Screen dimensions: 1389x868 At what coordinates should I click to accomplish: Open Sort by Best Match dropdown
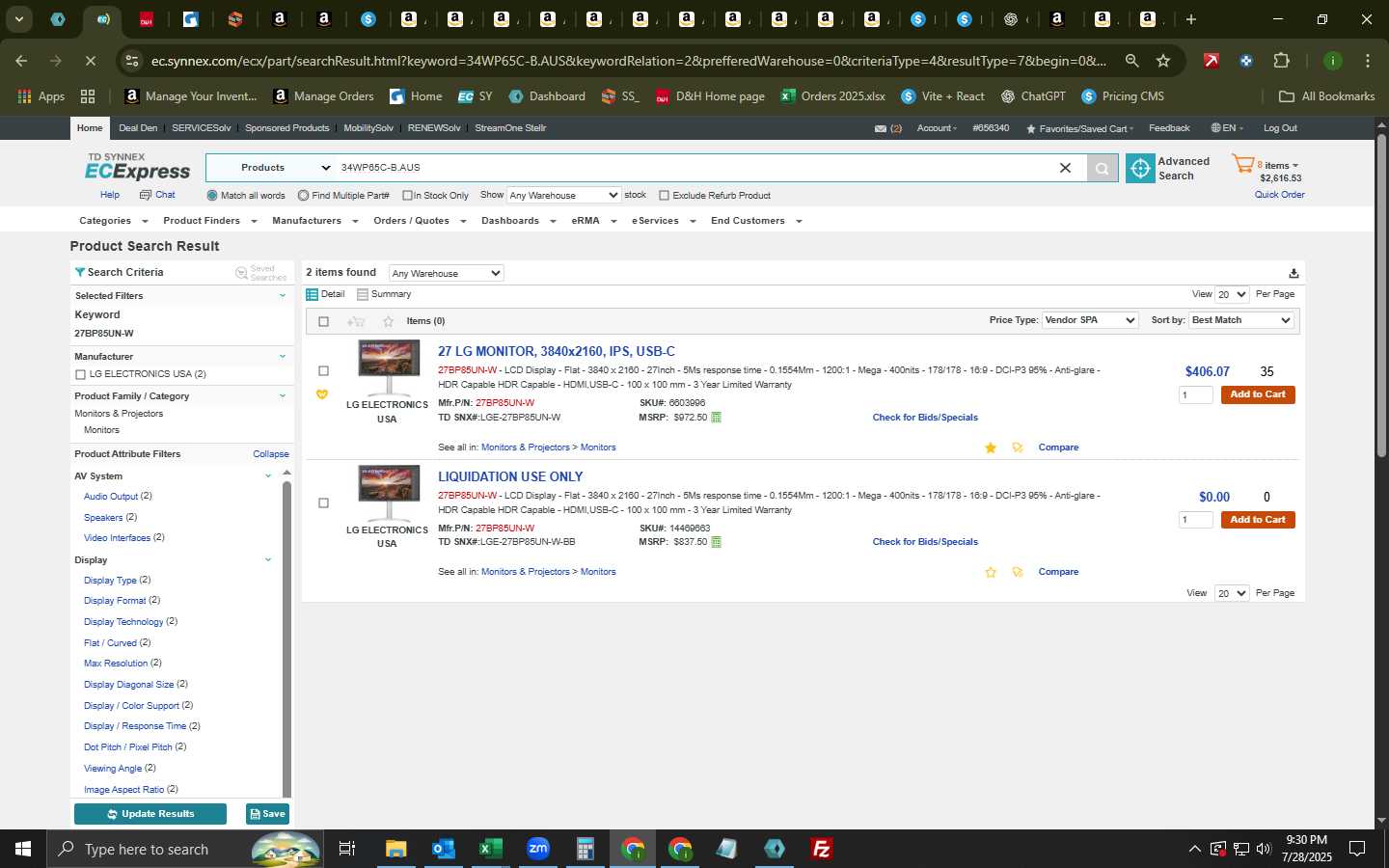tap(1241, 320)
